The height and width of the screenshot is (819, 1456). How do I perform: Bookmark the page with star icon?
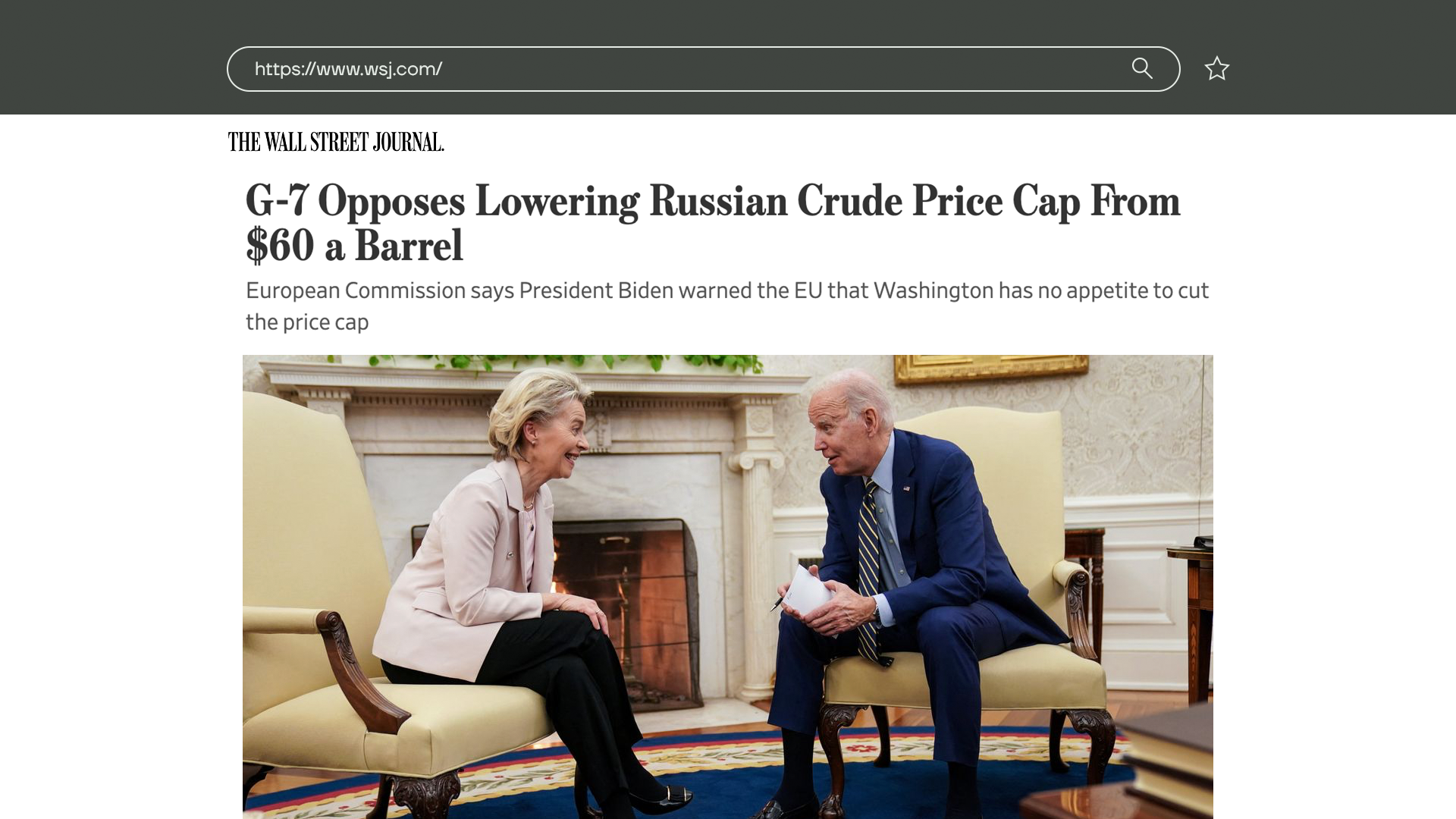pyautogui.click(x=1216, y=69)
